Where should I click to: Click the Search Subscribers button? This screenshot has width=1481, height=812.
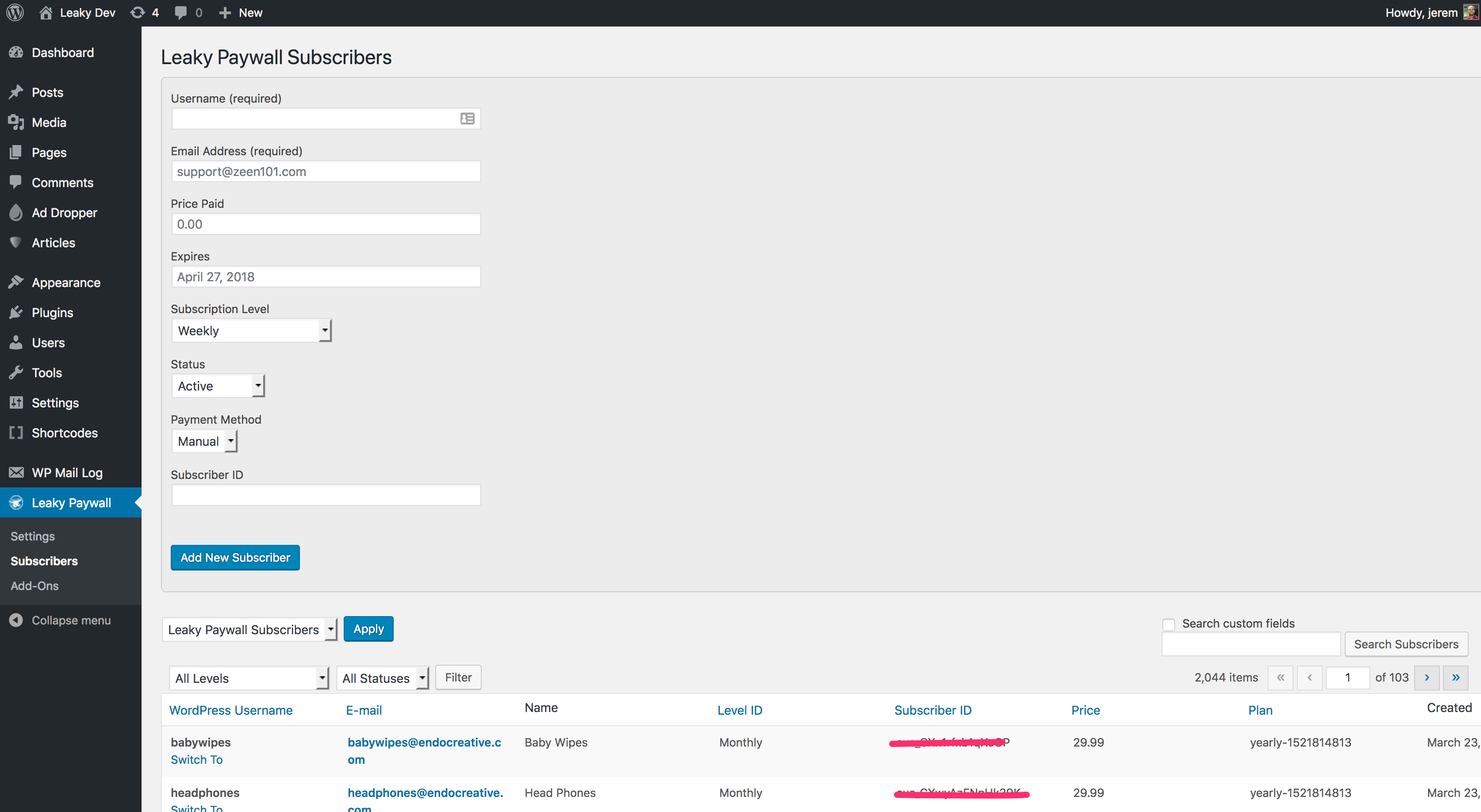point(1406,644)
